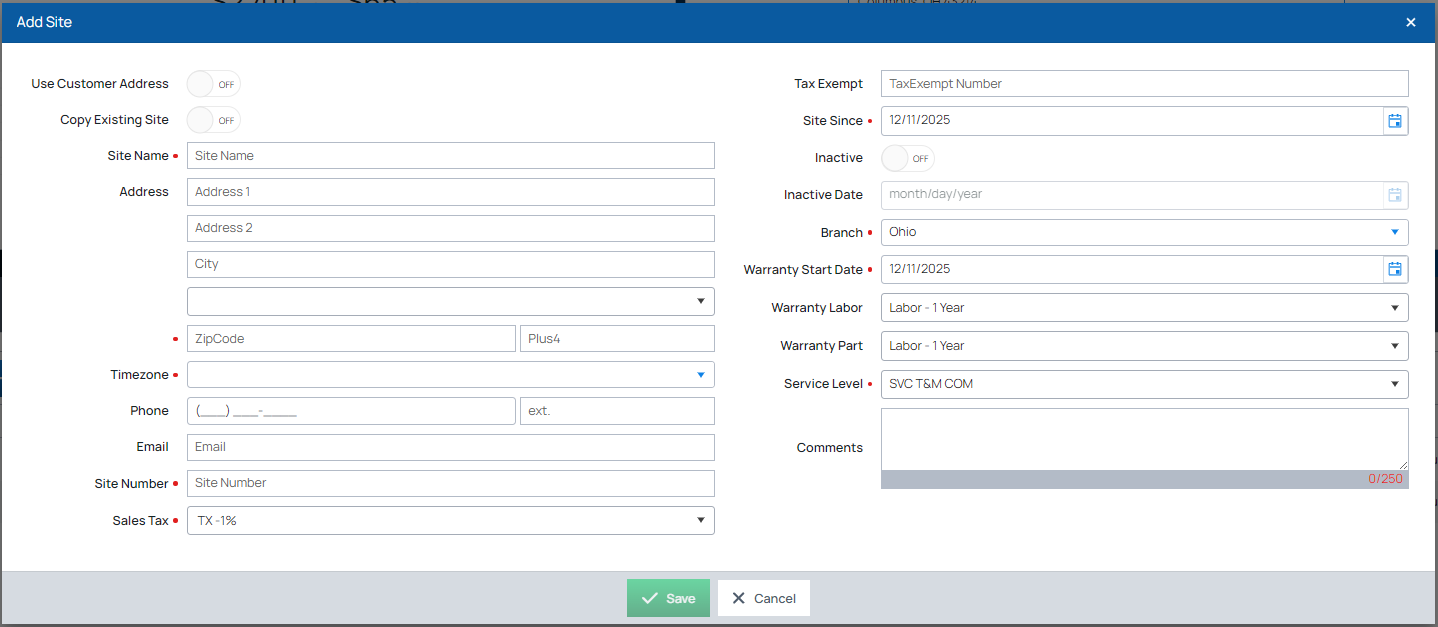Expand the Branch dropdown showing Ohio
Viewport: 1438px width, 627px height.
point(1145,232)
